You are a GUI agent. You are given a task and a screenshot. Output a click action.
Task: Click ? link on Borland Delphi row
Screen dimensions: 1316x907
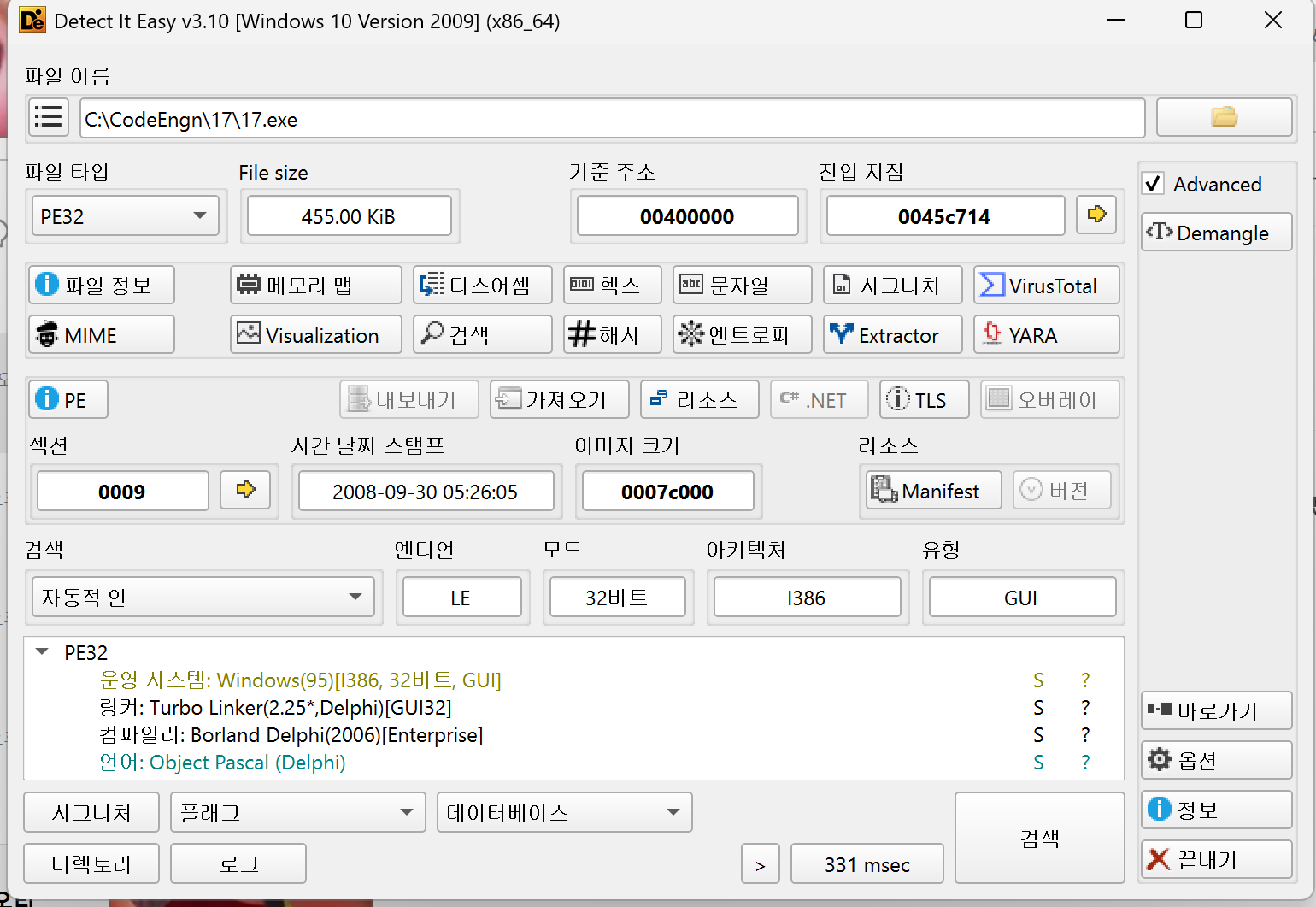click(x=1085, y=734)
